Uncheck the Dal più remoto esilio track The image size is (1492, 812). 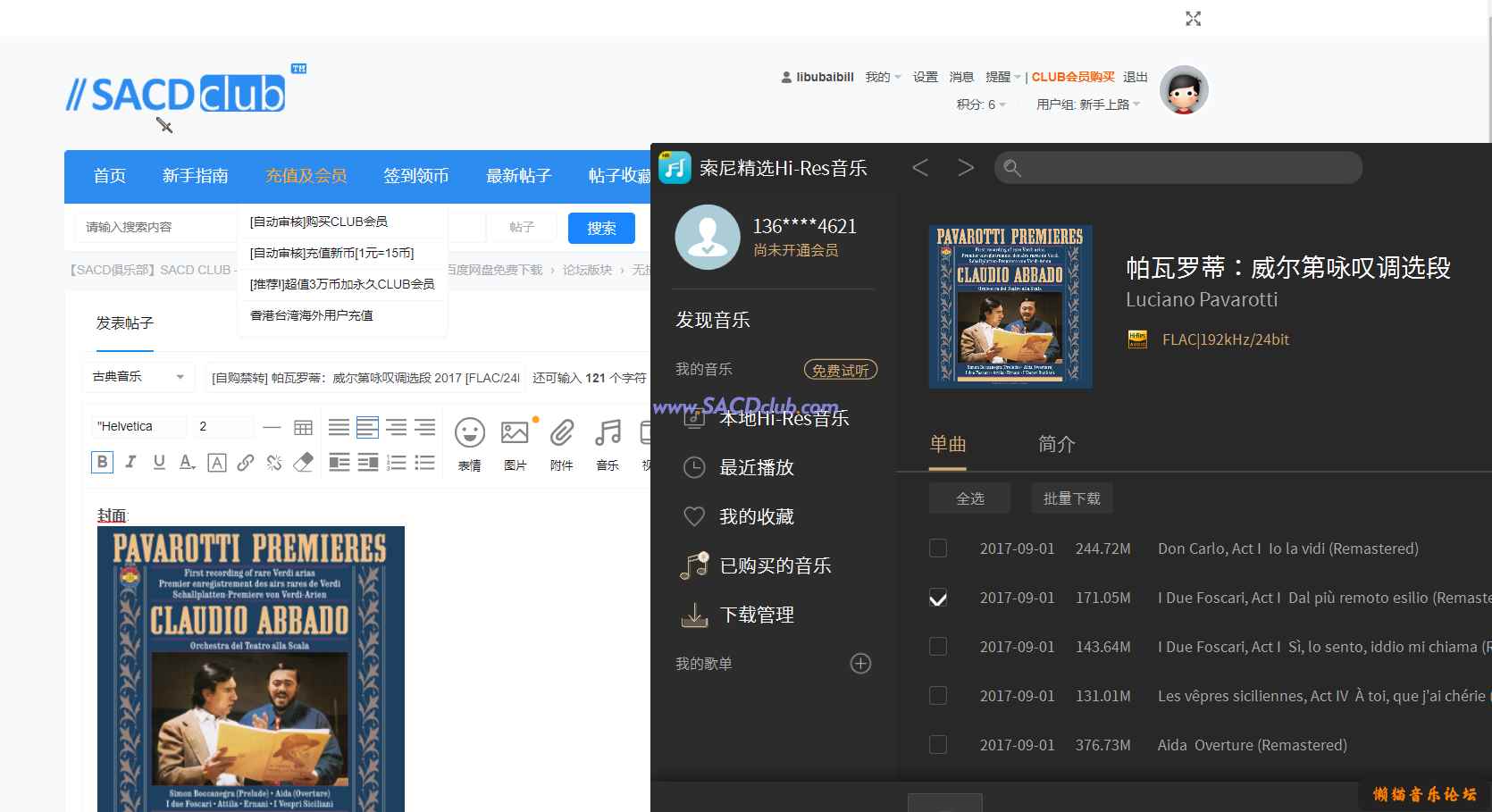938,597
